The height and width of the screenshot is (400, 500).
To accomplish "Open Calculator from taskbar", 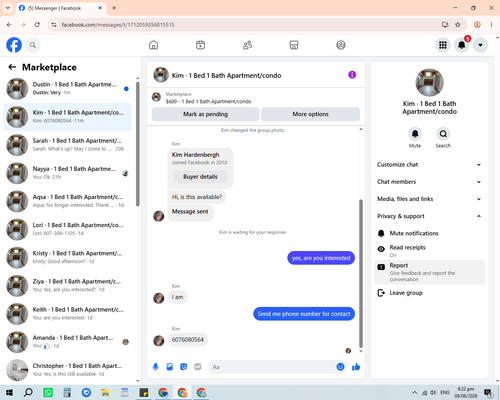I will (x=67, y=393).
